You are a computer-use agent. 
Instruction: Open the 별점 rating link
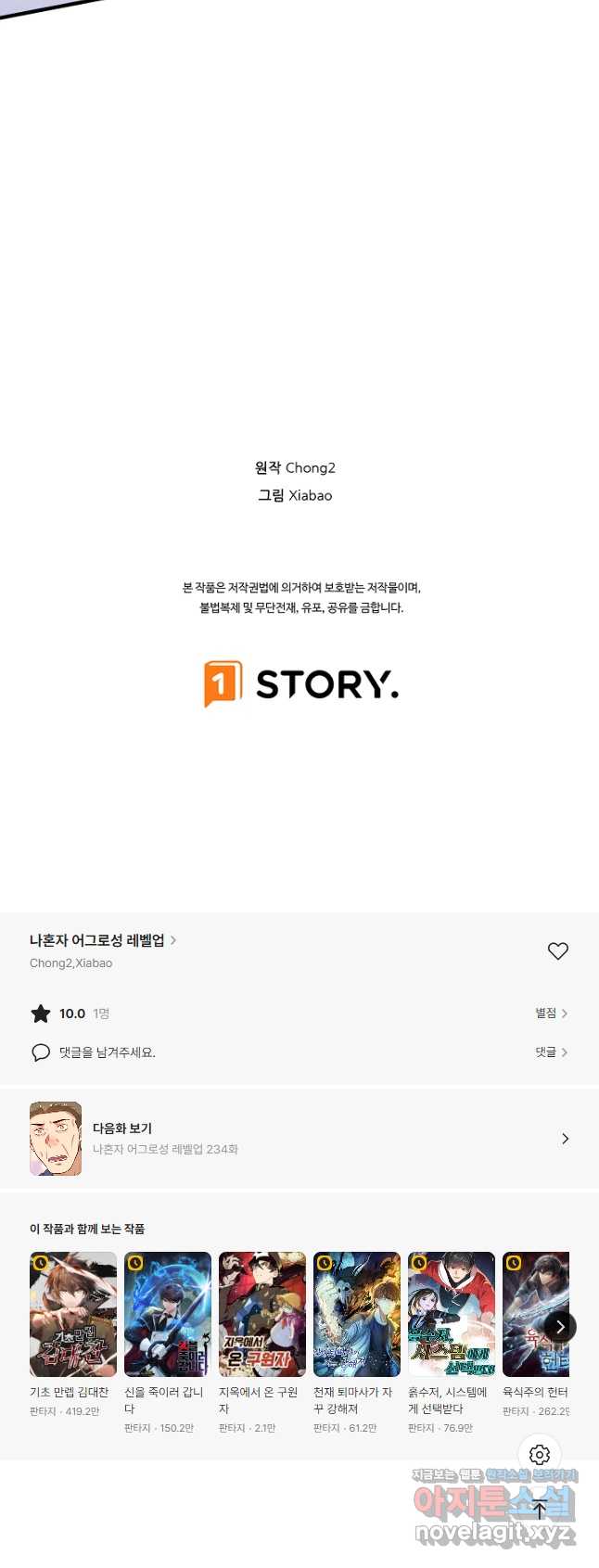pyautogui.click(x=552, y=1013)
